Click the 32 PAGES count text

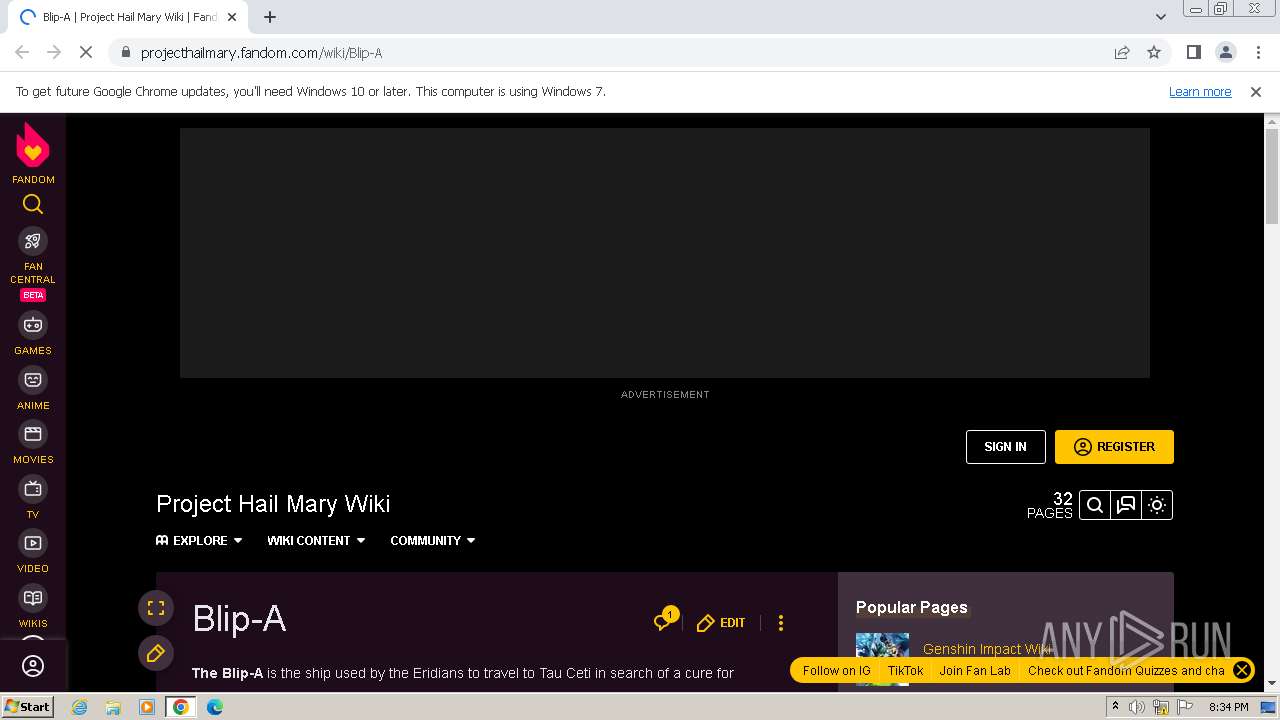pyautogui.click(x=1049, y=505)
